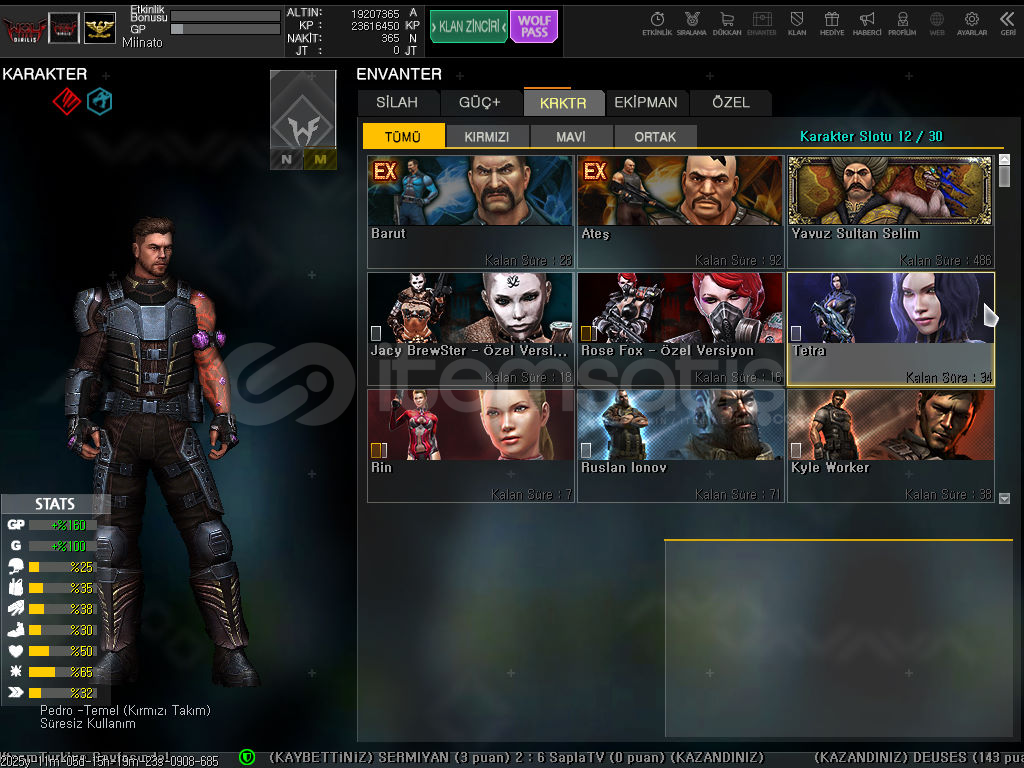Filter by ORTAK characters

tap(655, 136)
